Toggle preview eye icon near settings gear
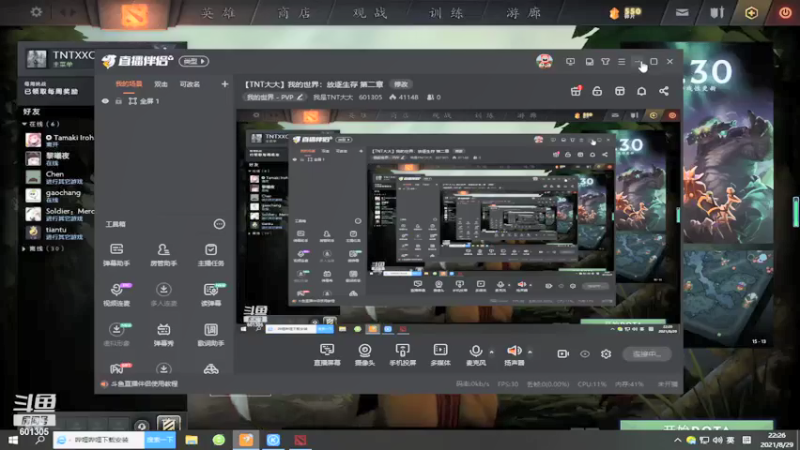The height and width of the screenshot is (450, 800). (x=585, y=354)
